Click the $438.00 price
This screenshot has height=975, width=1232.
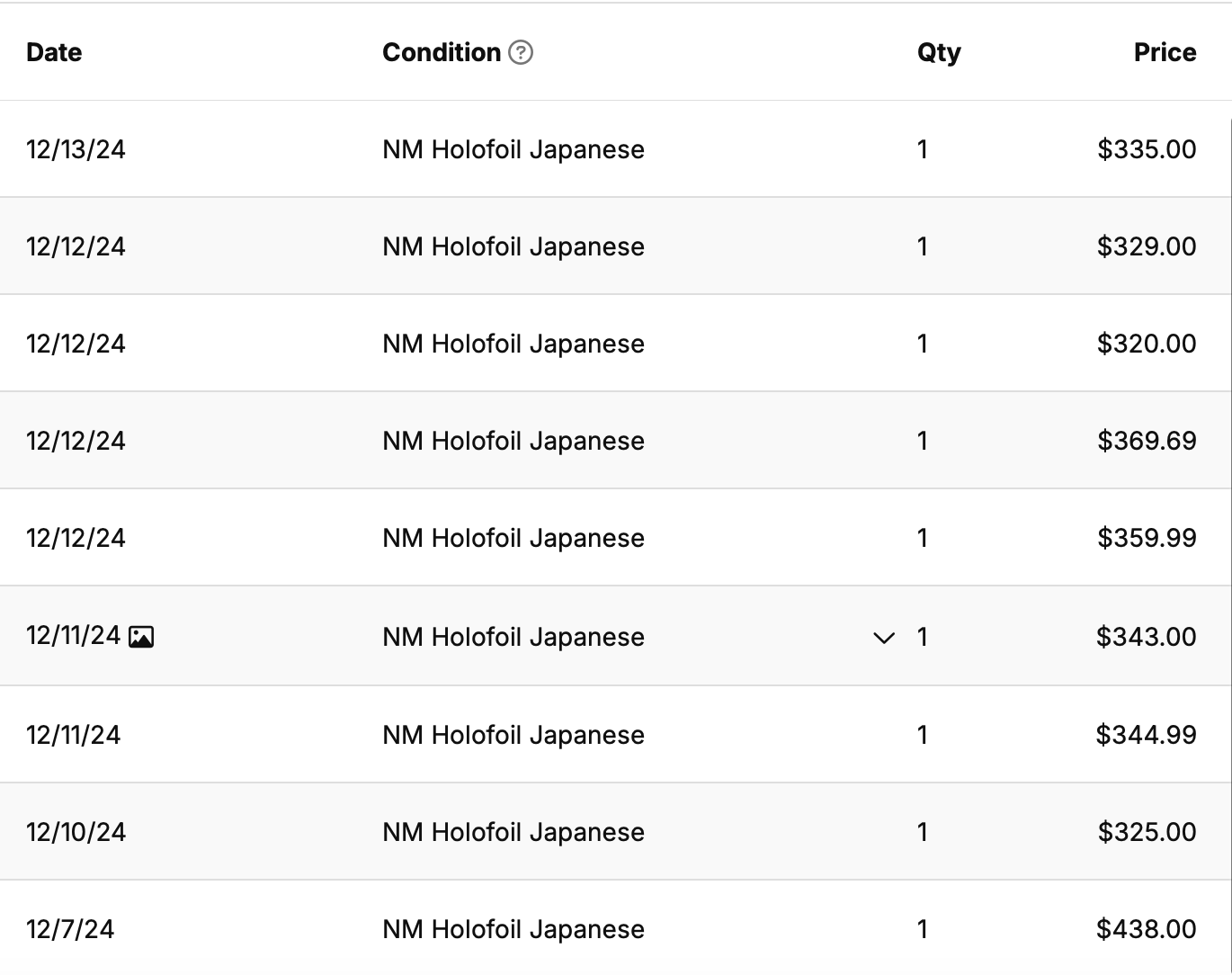(x=1147, y=929)
